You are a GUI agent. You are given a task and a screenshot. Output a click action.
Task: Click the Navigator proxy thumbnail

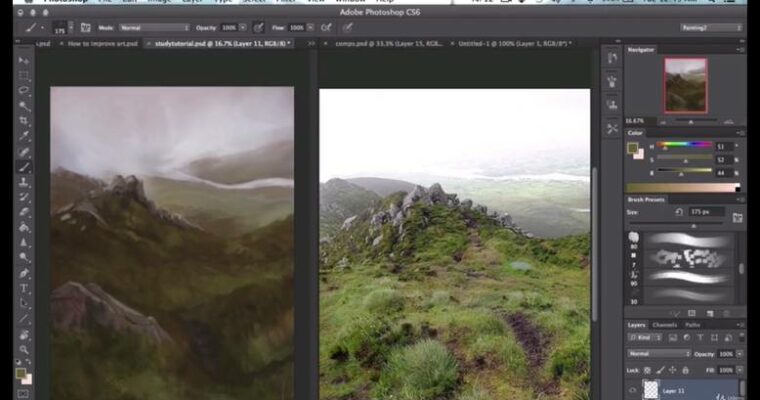pyautogui.click(x=685, y=86)
